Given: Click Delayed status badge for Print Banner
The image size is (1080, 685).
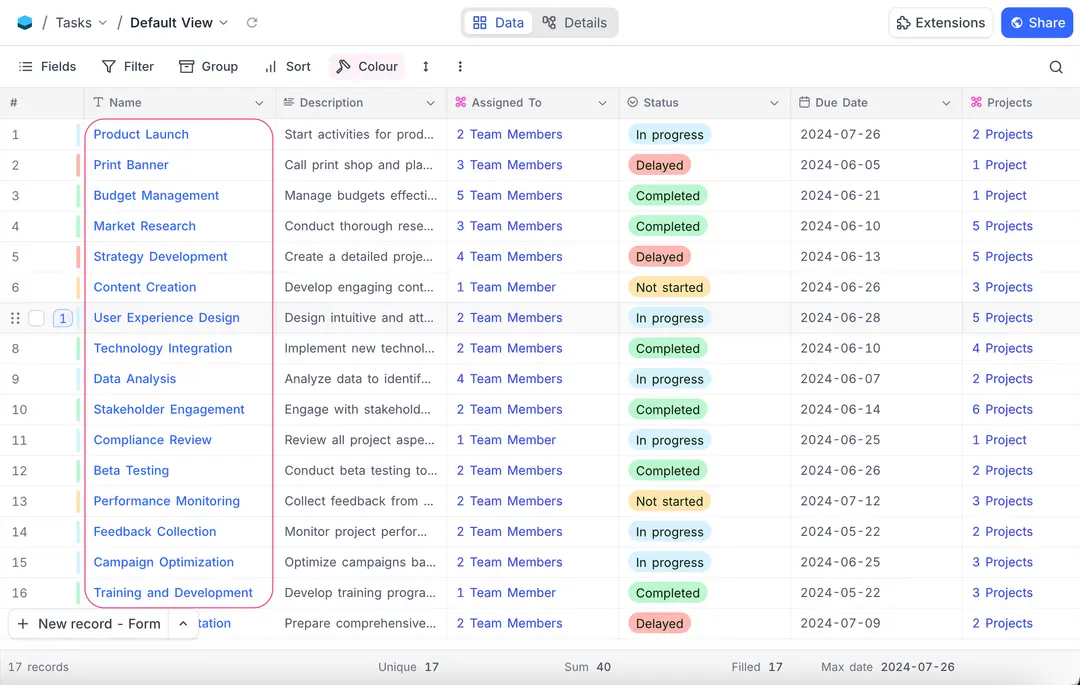Looking at the screenshot, I should (659, 165).
